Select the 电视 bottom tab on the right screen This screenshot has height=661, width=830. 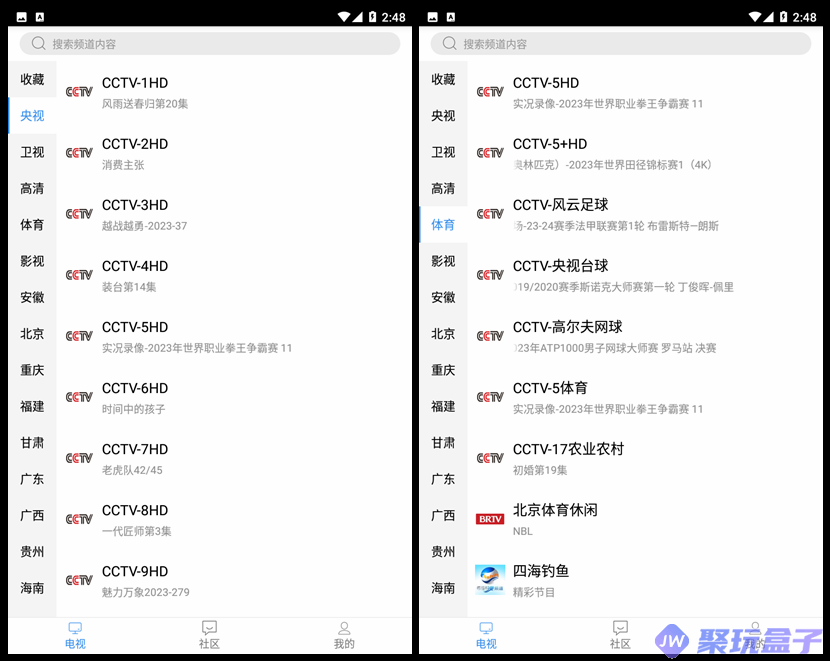point(486,635)
